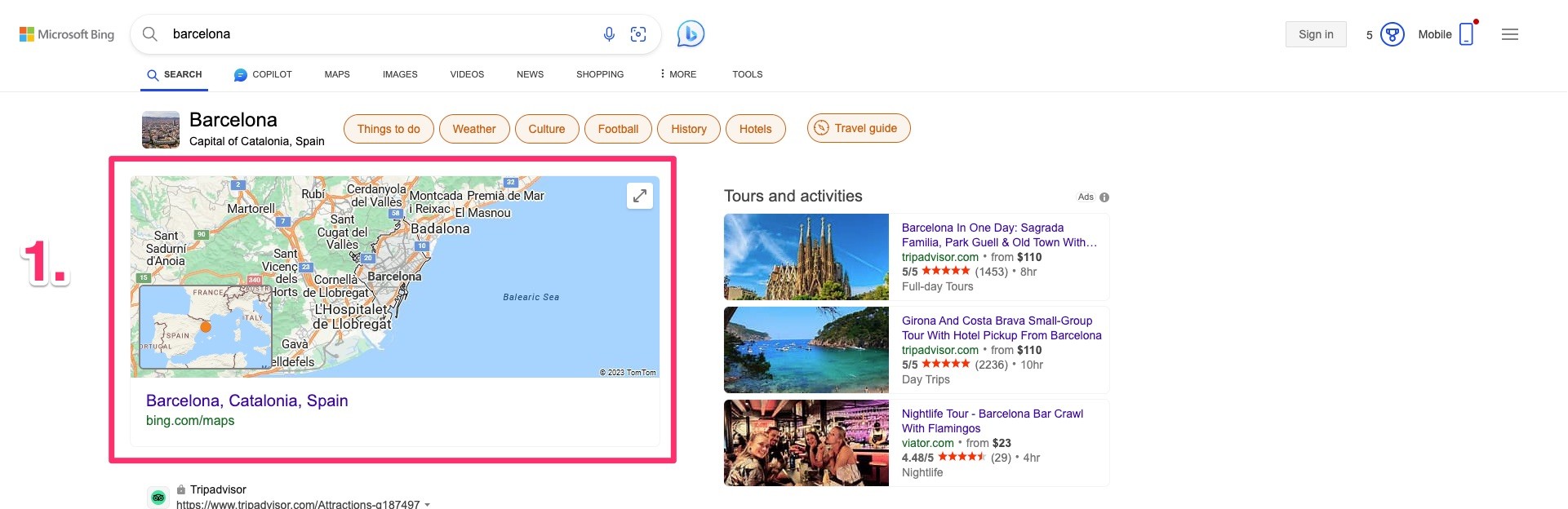
Task: Click the bing.com/maps URL
Action: pos(190,421)
